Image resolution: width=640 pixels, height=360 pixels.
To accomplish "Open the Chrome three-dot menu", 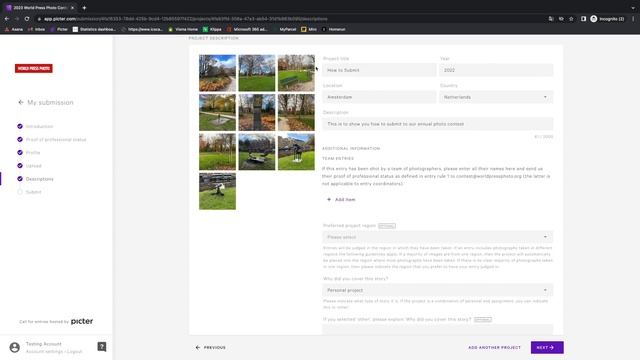I will (633, 19).
